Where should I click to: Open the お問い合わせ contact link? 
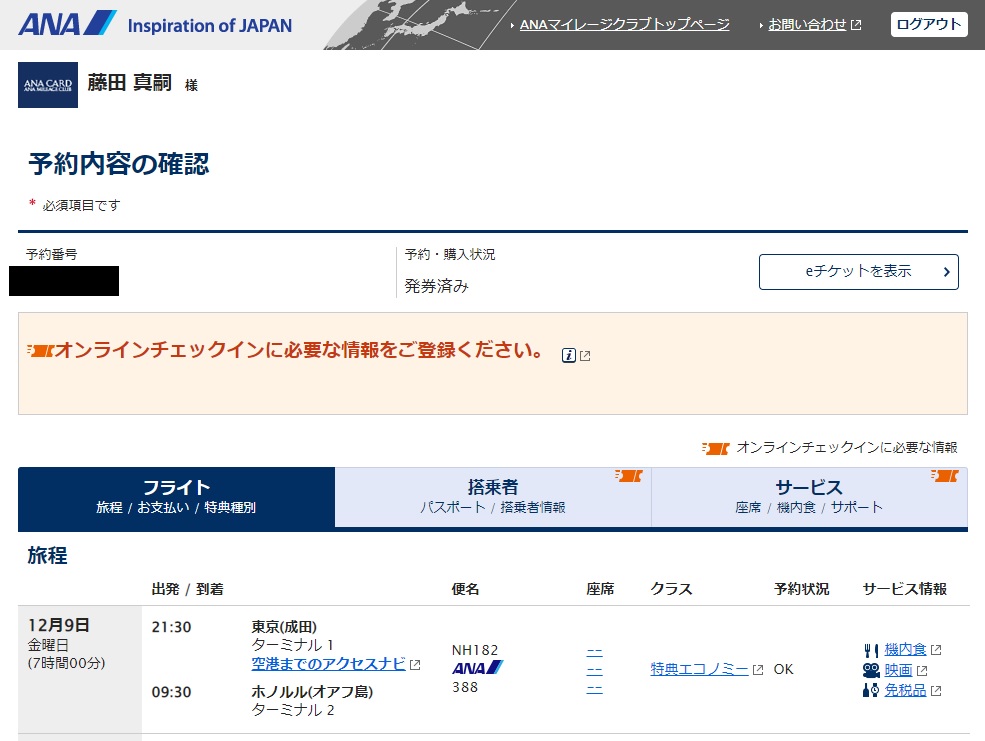[x=807, y=25]
